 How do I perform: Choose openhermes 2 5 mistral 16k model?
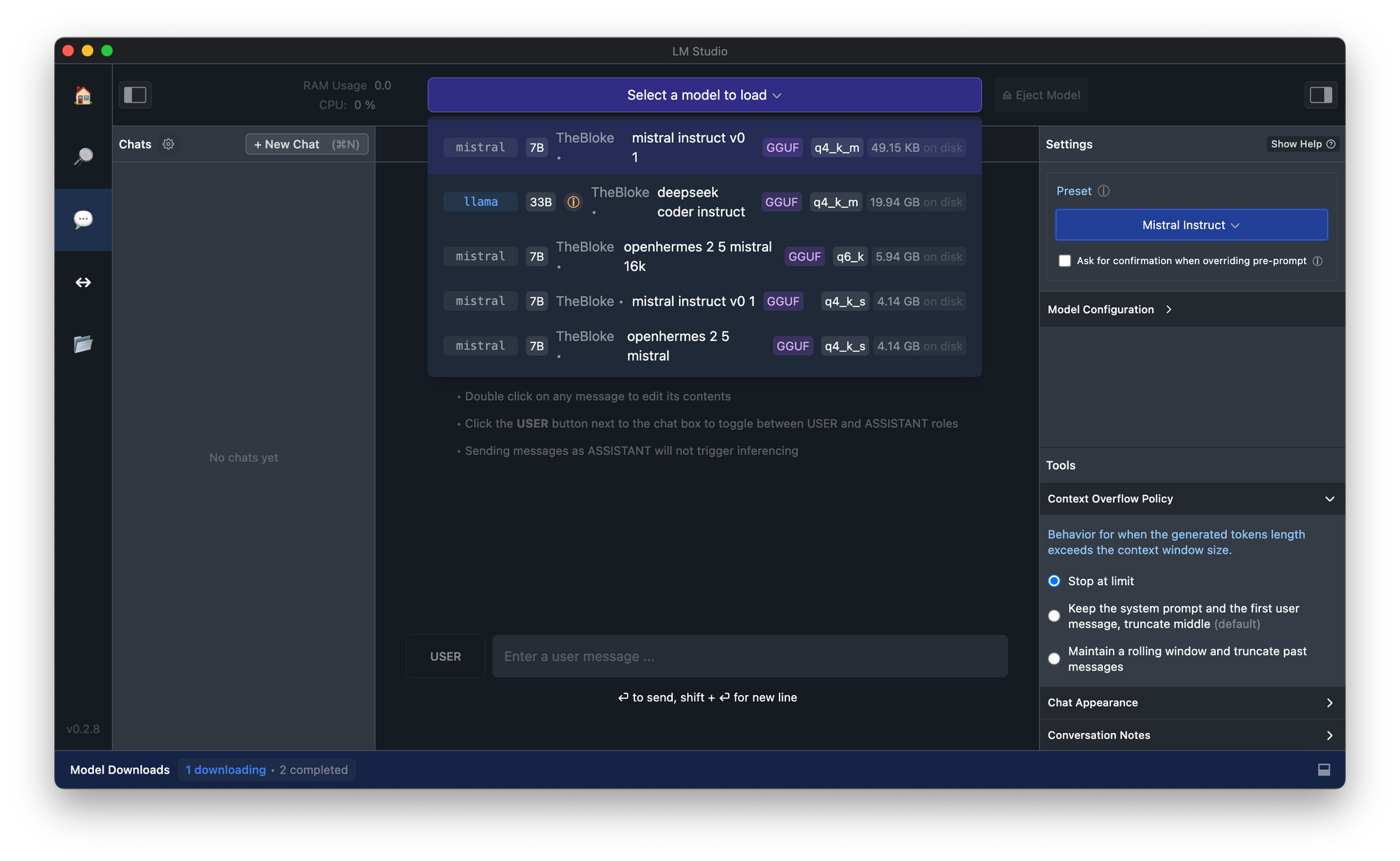[x=704, y=257]
